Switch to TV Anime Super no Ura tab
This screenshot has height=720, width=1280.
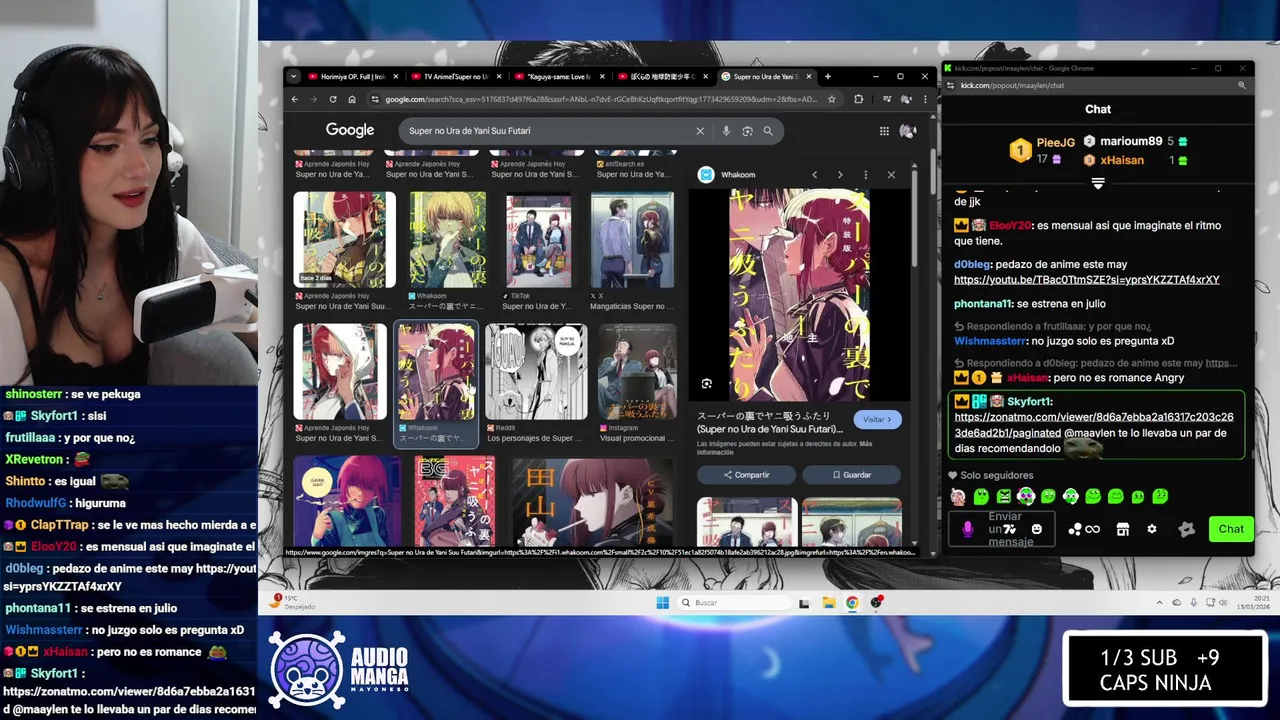tap(454, 76)
